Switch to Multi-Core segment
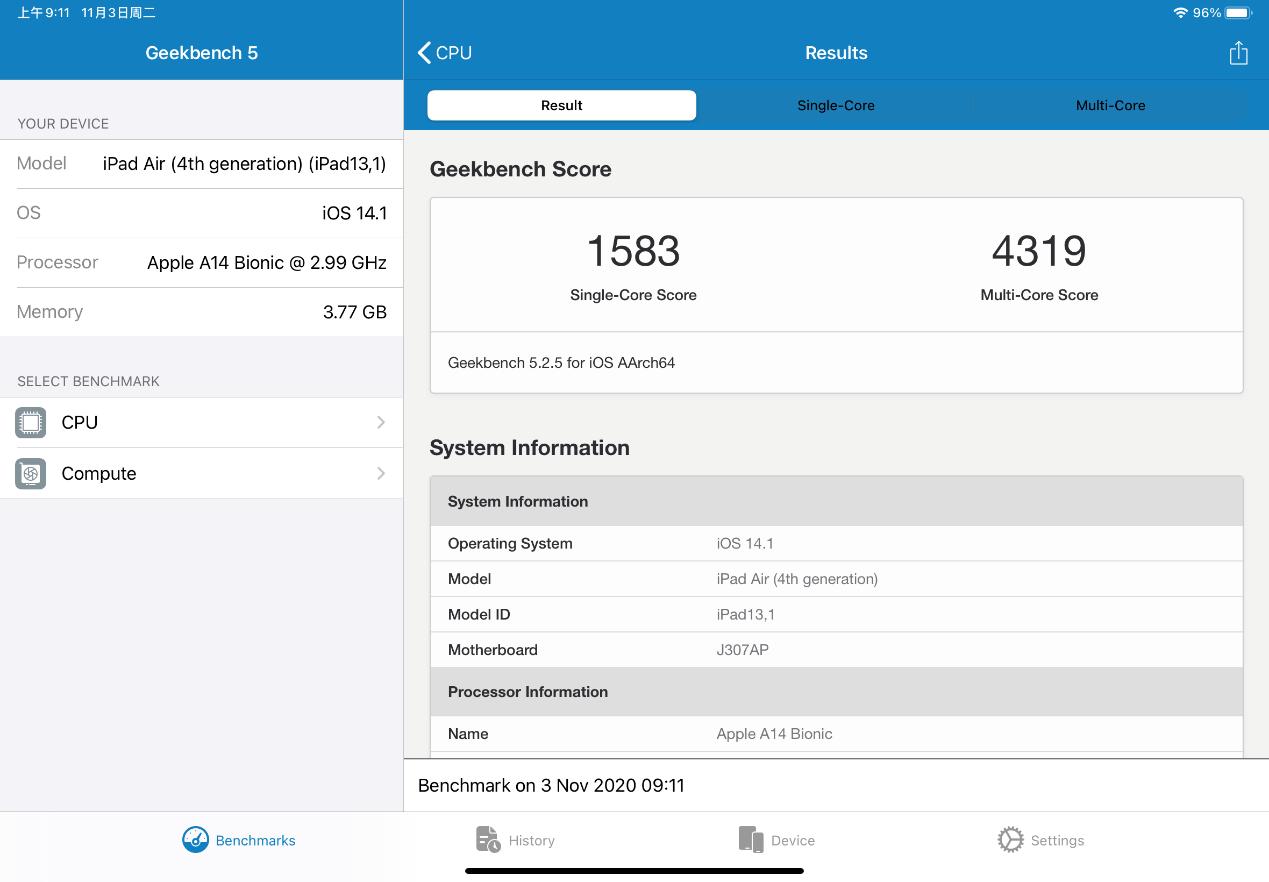The image size is (1269, 882). click(x=1110, y=105)
